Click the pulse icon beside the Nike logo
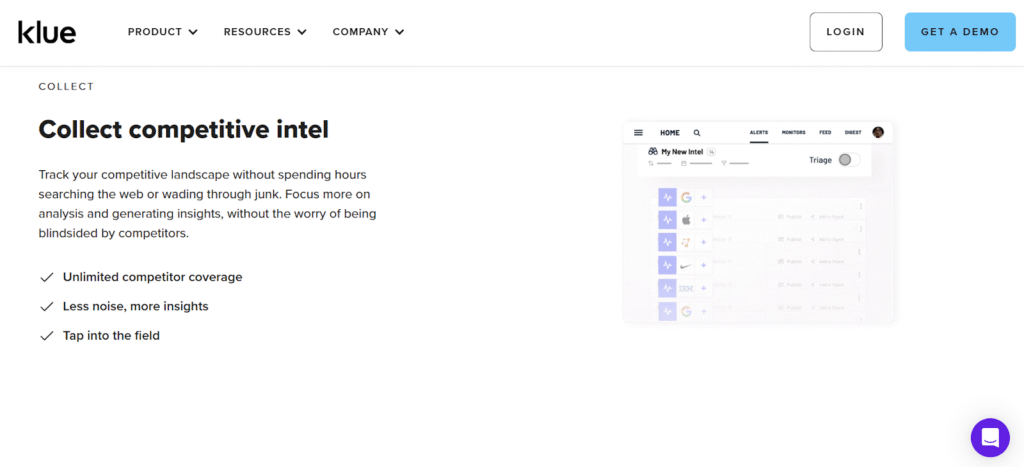The image size is (1024, 467). (x=667, y=266)
